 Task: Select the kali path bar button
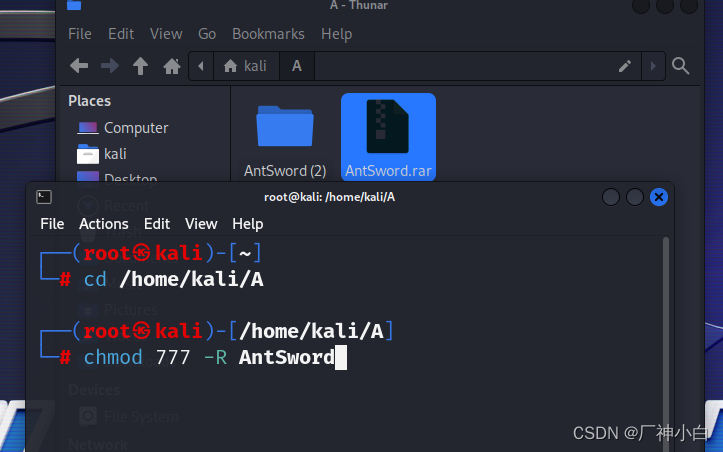coord(246,66)
